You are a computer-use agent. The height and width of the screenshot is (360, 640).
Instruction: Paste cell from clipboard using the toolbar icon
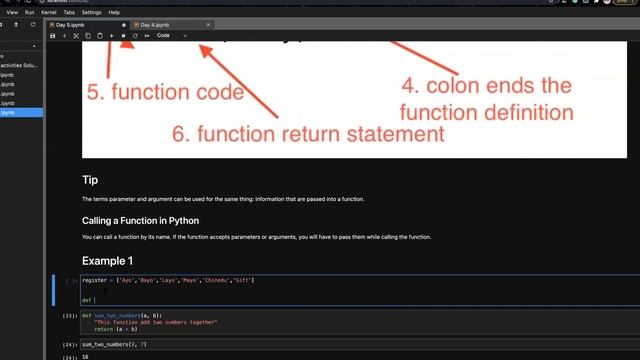pyautogui.click(x=100, y=36)
